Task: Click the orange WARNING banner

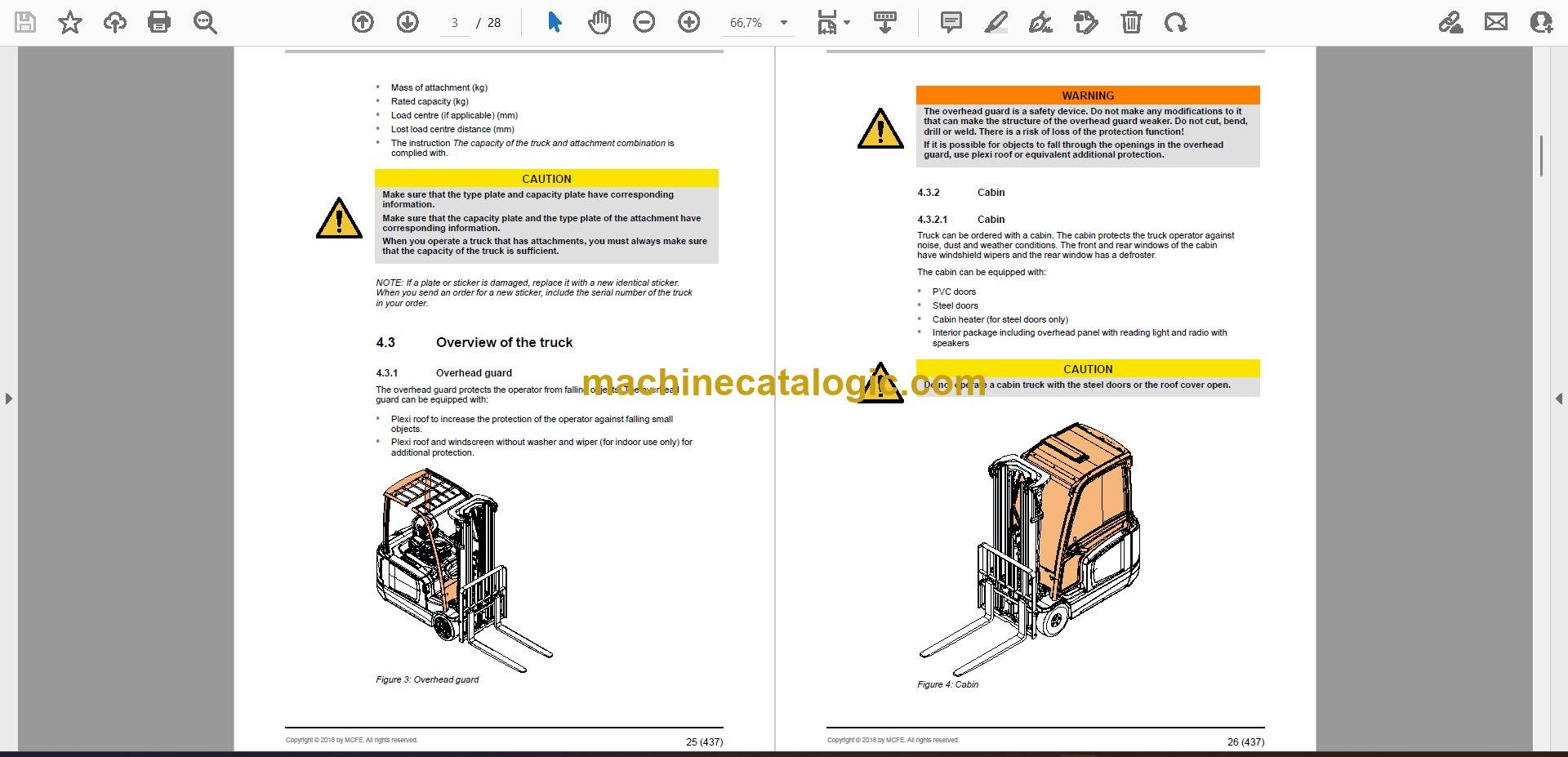Action: click(1088, 96)
